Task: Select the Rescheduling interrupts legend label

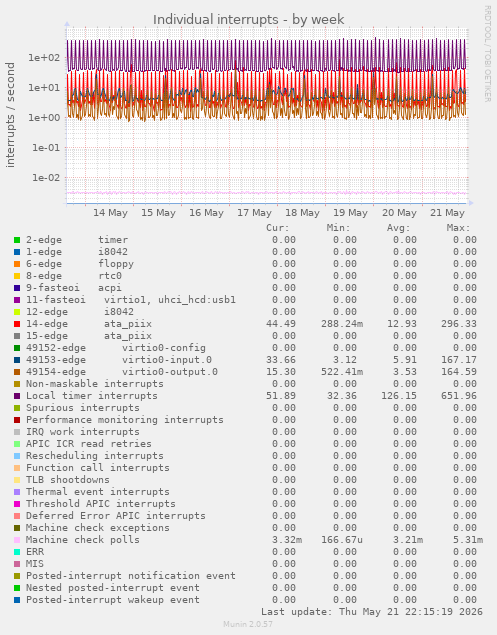Action: click(95, 456)
